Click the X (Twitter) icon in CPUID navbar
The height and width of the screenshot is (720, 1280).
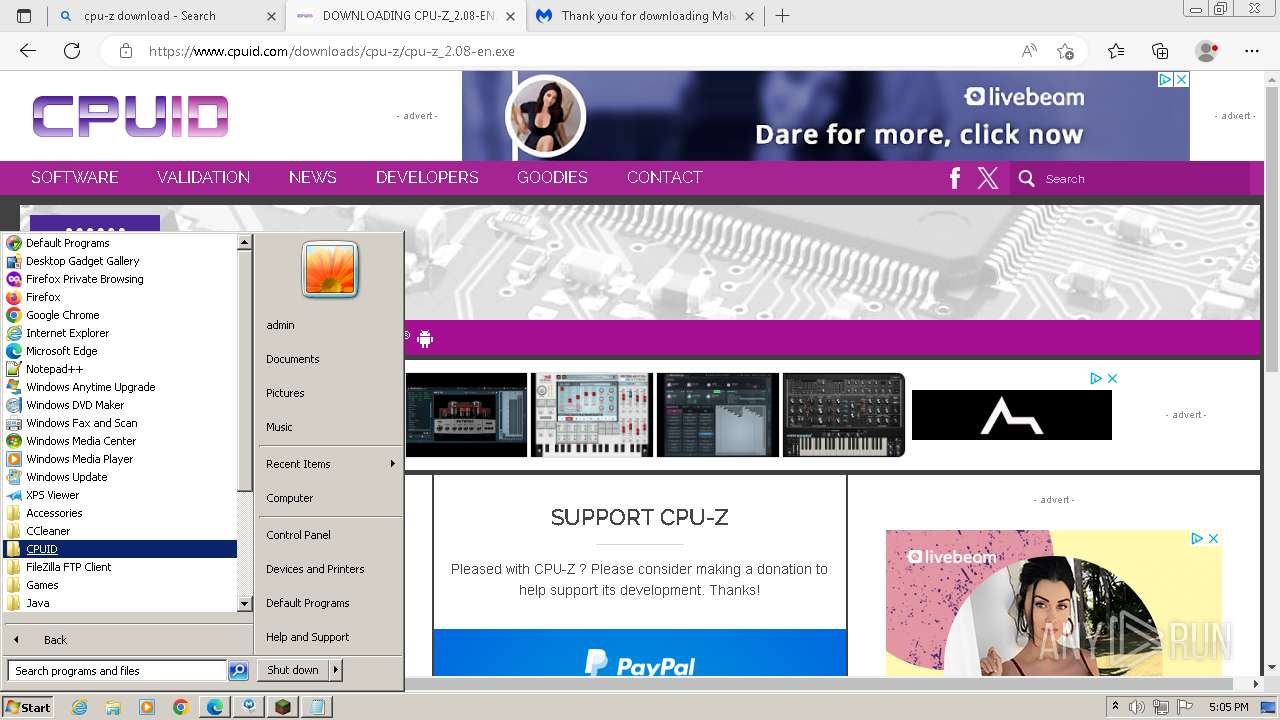pyautogui.click(x=988, y=178)
